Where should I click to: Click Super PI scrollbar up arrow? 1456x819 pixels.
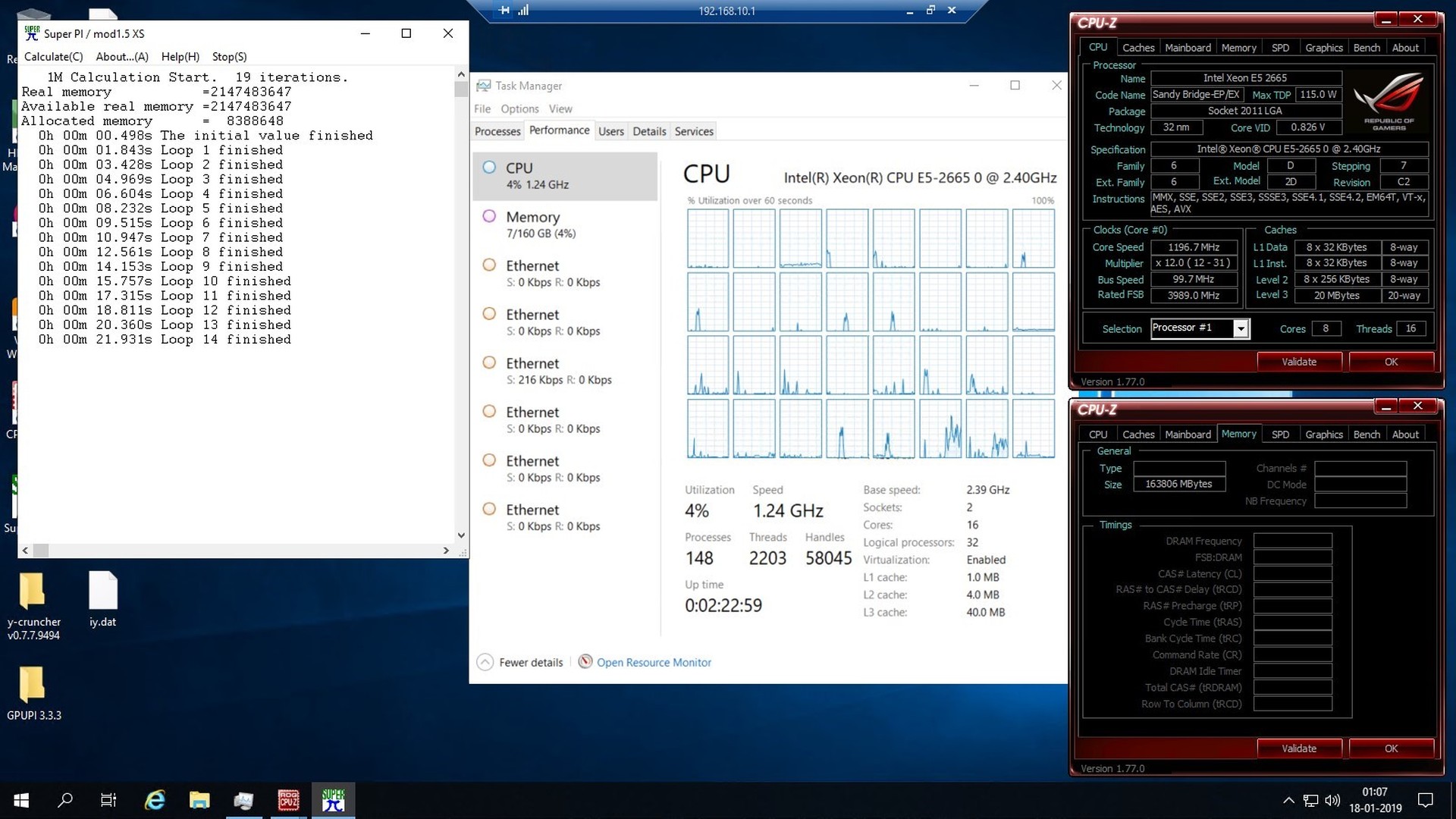coord(461,74)
